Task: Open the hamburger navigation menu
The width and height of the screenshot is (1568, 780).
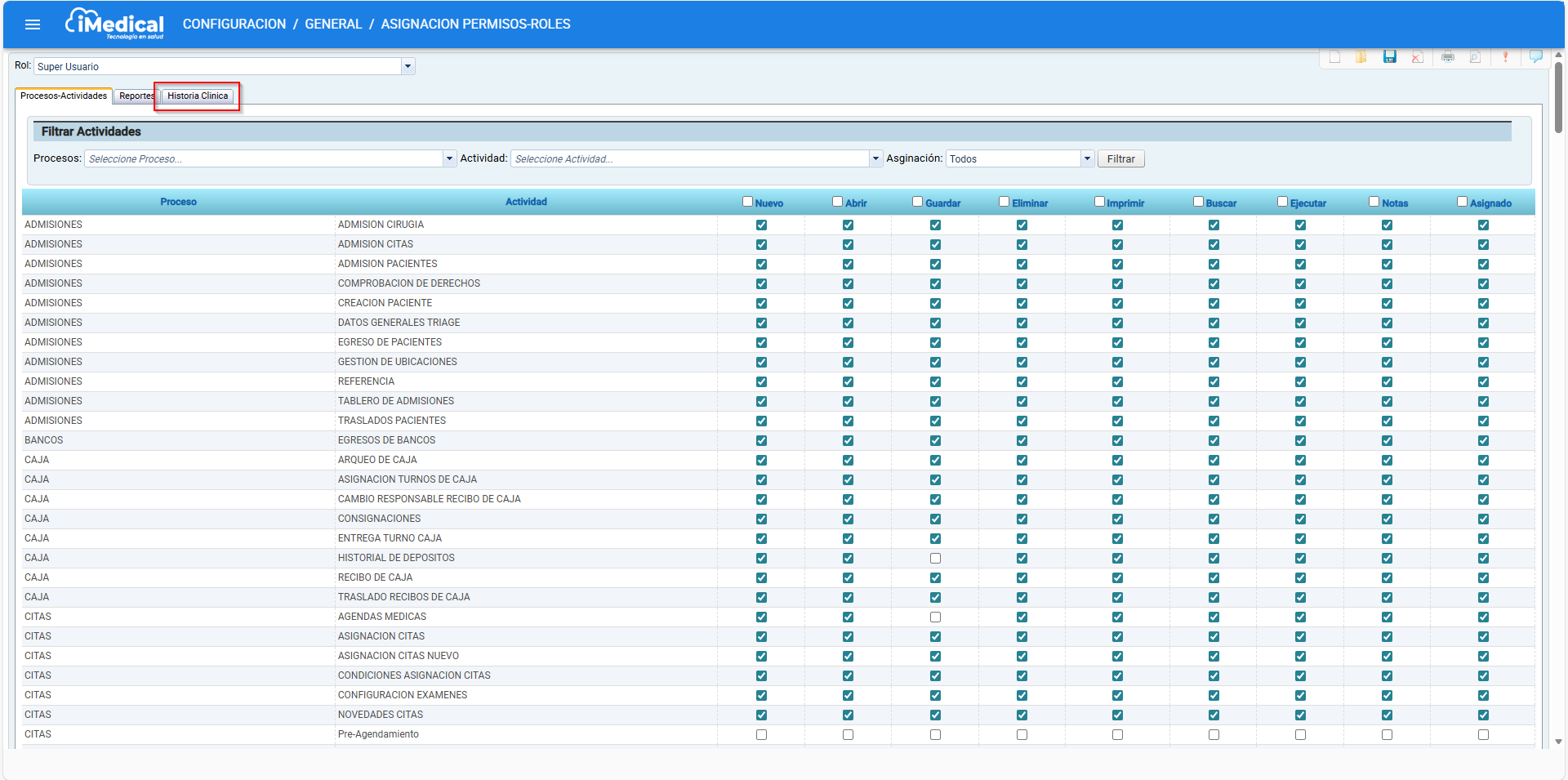Action: (33, 25)
